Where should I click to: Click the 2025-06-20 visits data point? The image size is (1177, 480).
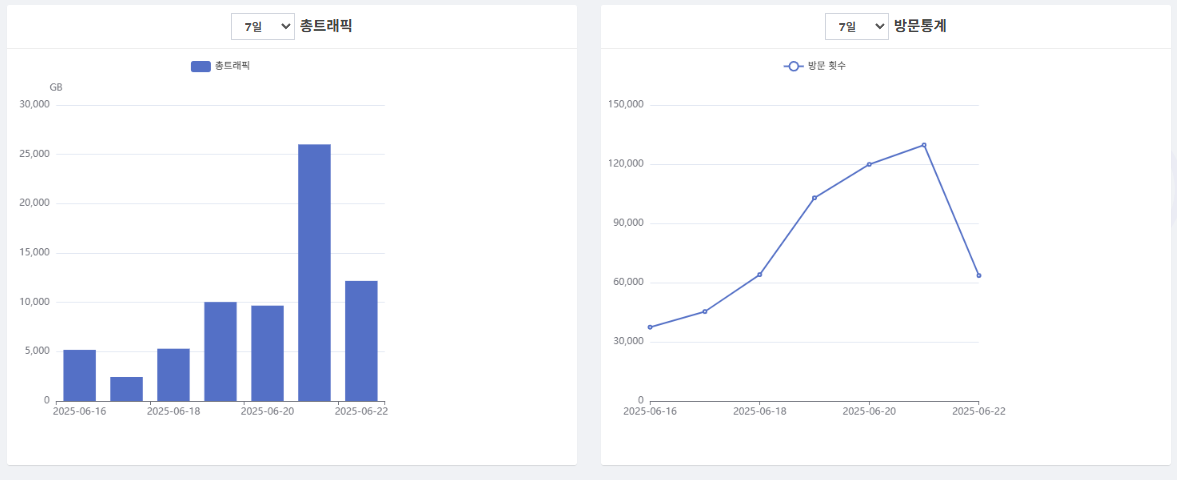click(869, 164)
